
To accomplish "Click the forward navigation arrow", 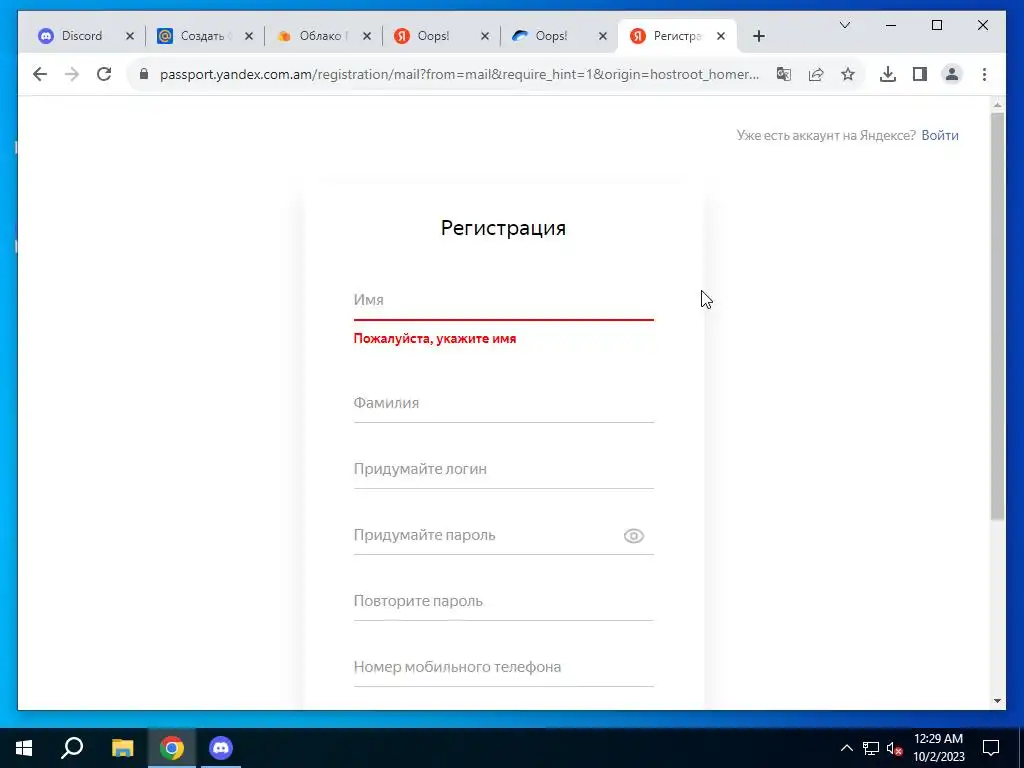I will 72,74.
